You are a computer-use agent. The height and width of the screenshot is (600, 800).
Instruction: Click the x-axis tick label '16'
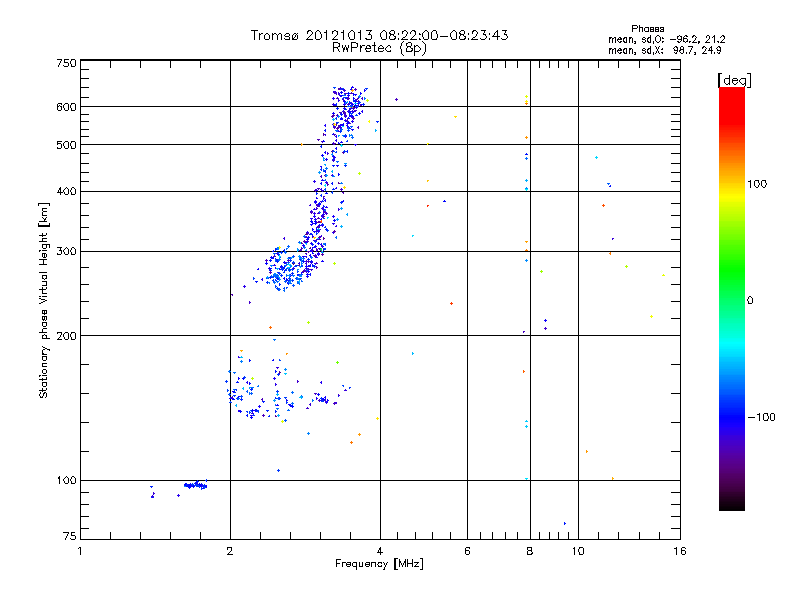(x=680, y=551)
